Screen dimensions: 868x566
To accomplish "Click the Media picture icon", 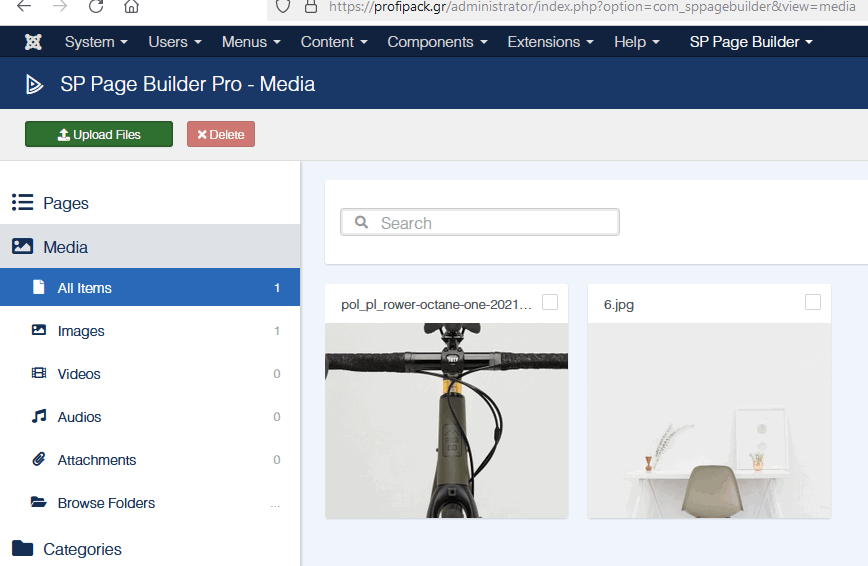I will click(x=23, y=246).
